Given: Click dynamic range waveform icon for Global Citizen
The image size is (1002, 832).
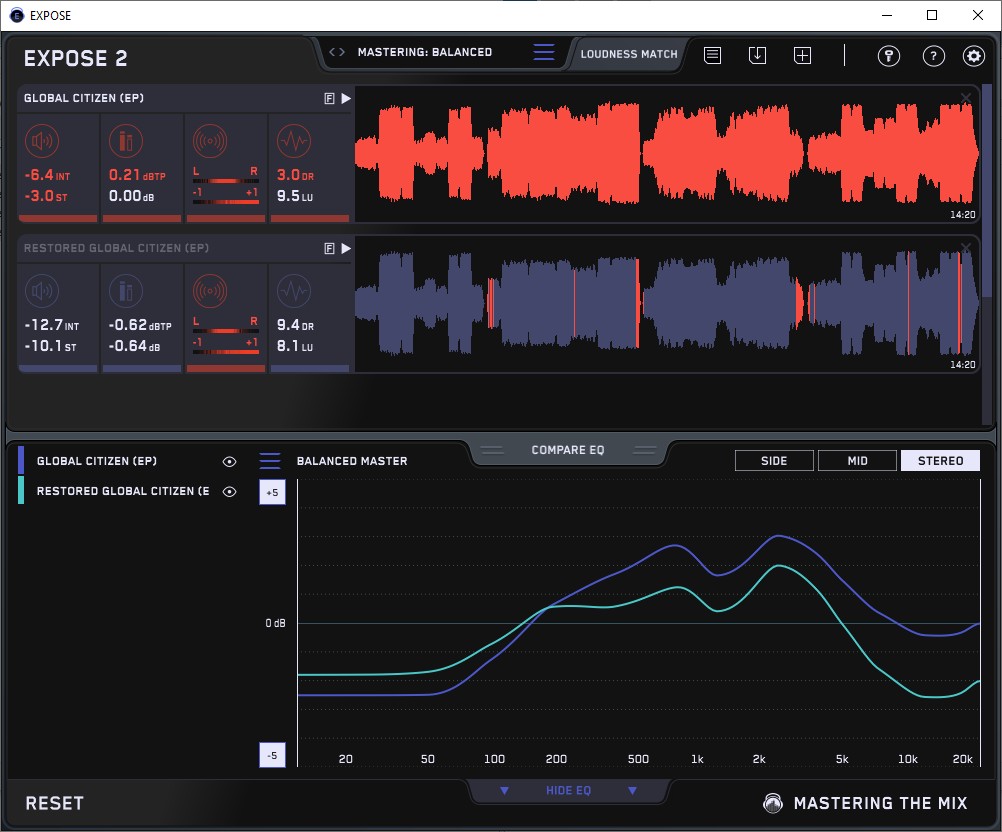Looking at the screenshot, I should click(293, 141).
